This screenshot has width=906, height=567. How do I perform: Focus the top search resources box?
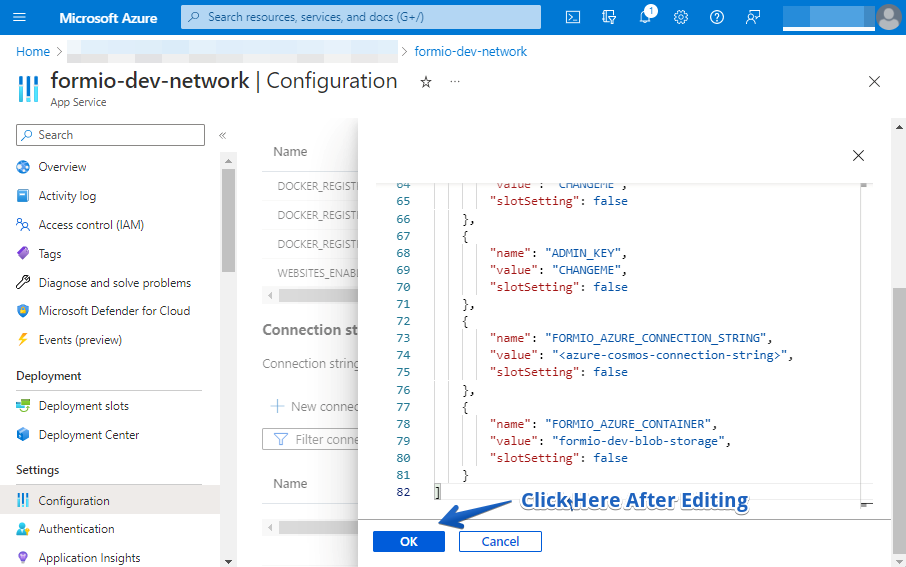[x=361, y=17]
